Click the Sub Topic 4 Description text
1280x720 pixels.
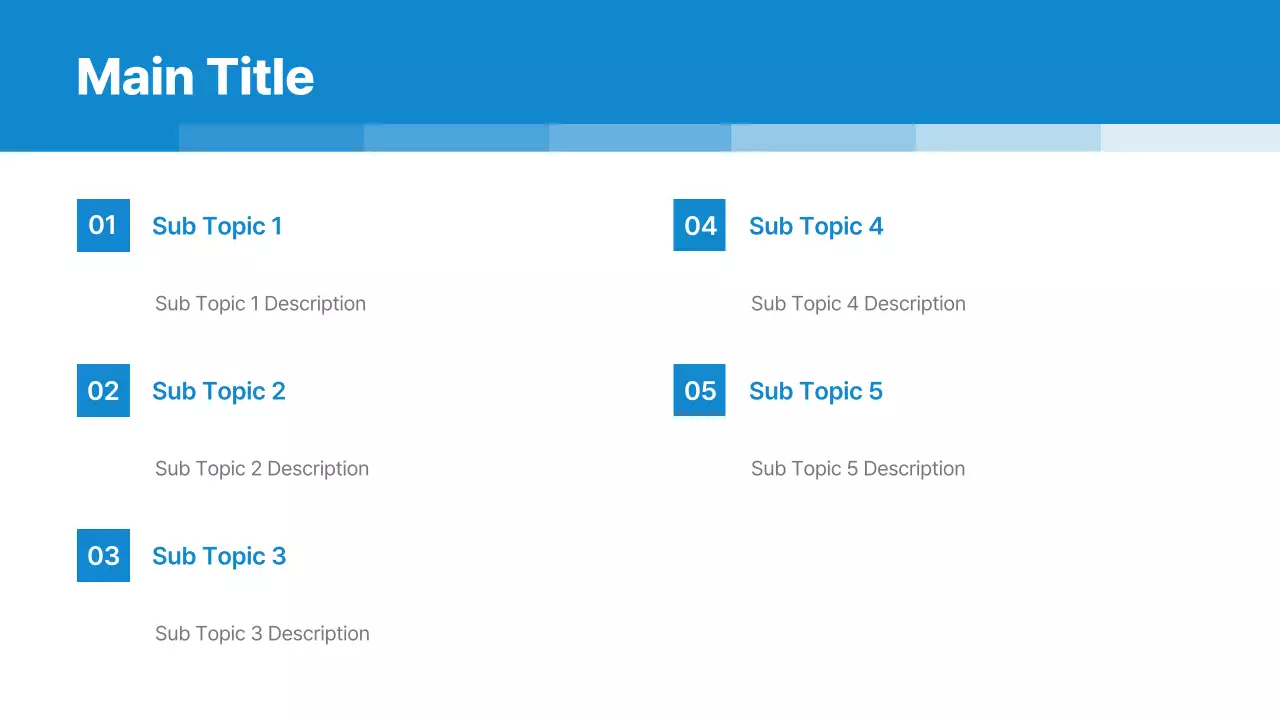(858, 304)
